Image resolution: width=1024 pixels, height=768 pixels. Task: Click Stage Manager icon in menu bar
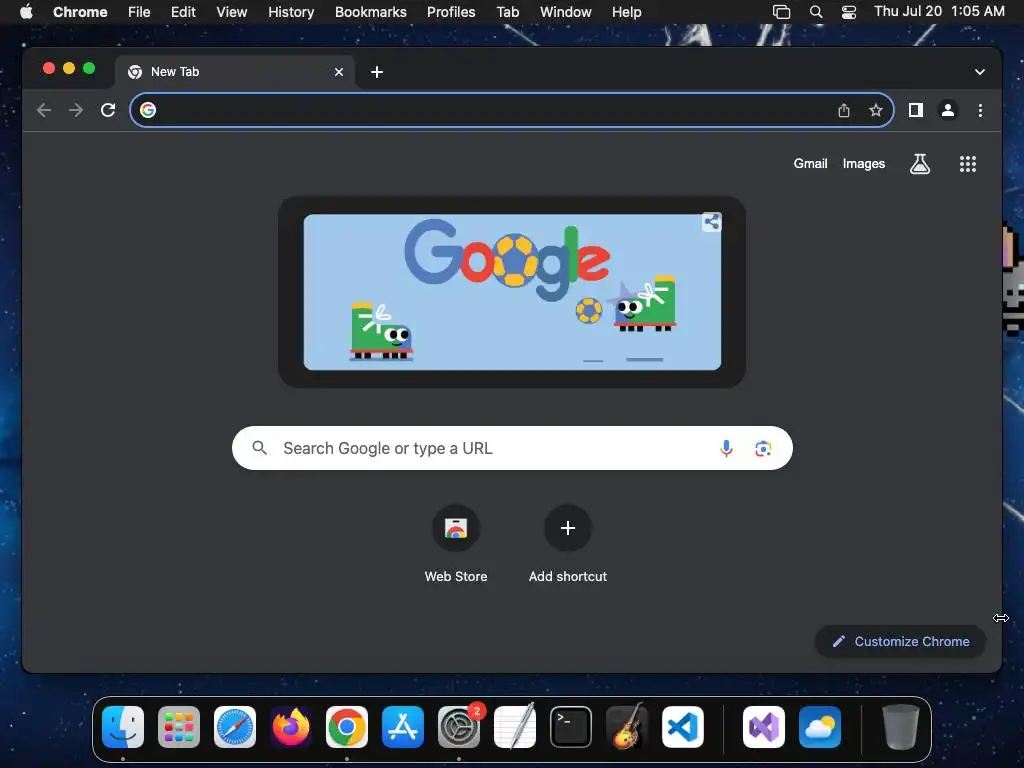pyautogui.click(x=781, y=12)
